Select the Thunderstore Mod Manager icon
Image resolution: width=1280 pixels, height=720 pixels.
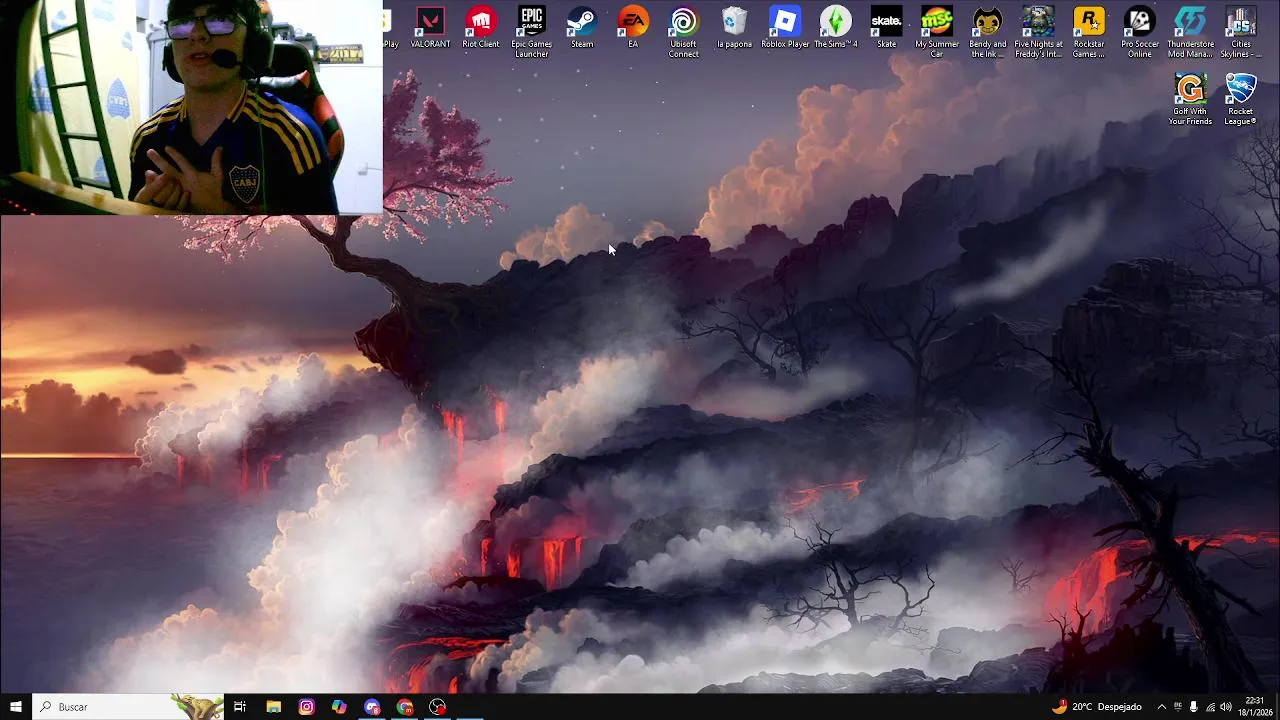(1190, 32)
